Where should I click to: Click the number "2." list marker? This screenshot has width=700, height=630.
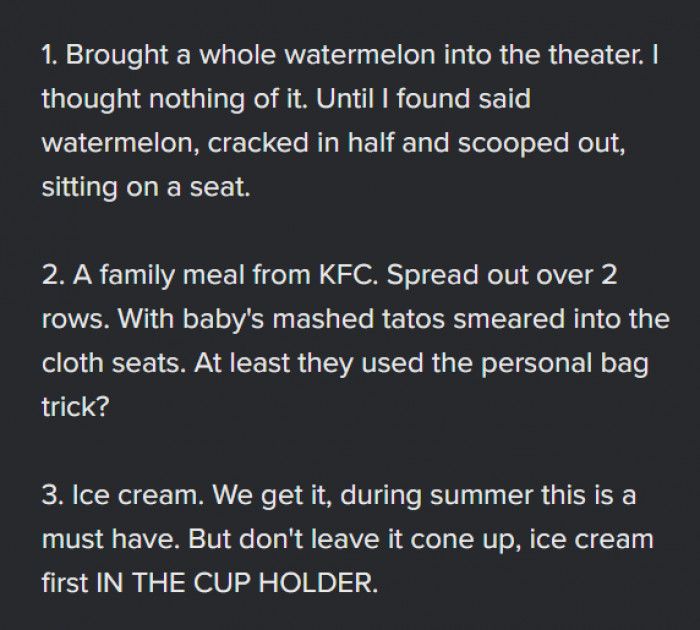[x=54, y=275]
